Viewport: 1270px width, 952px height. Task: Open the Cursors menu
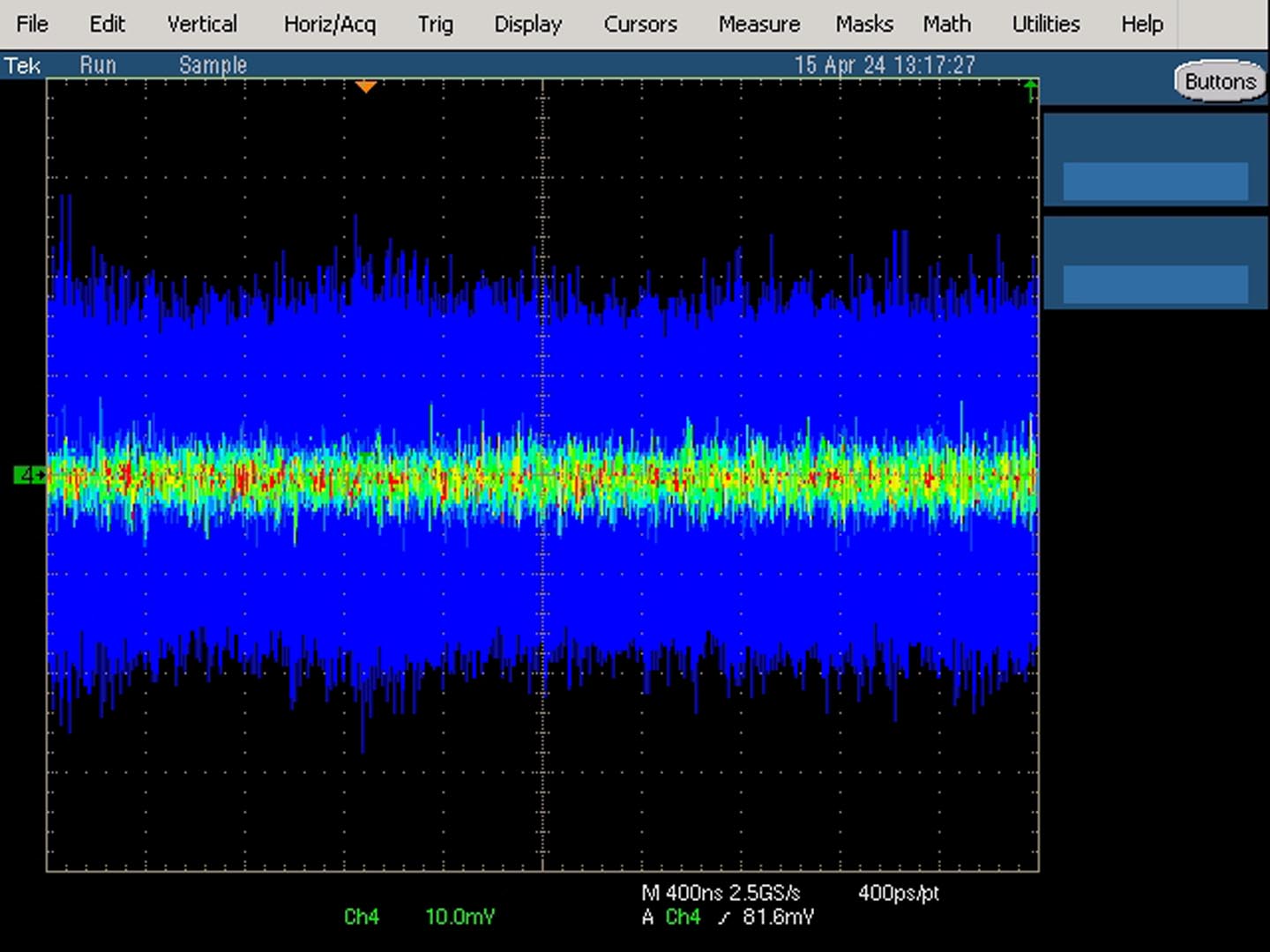[x=640, y=24]
